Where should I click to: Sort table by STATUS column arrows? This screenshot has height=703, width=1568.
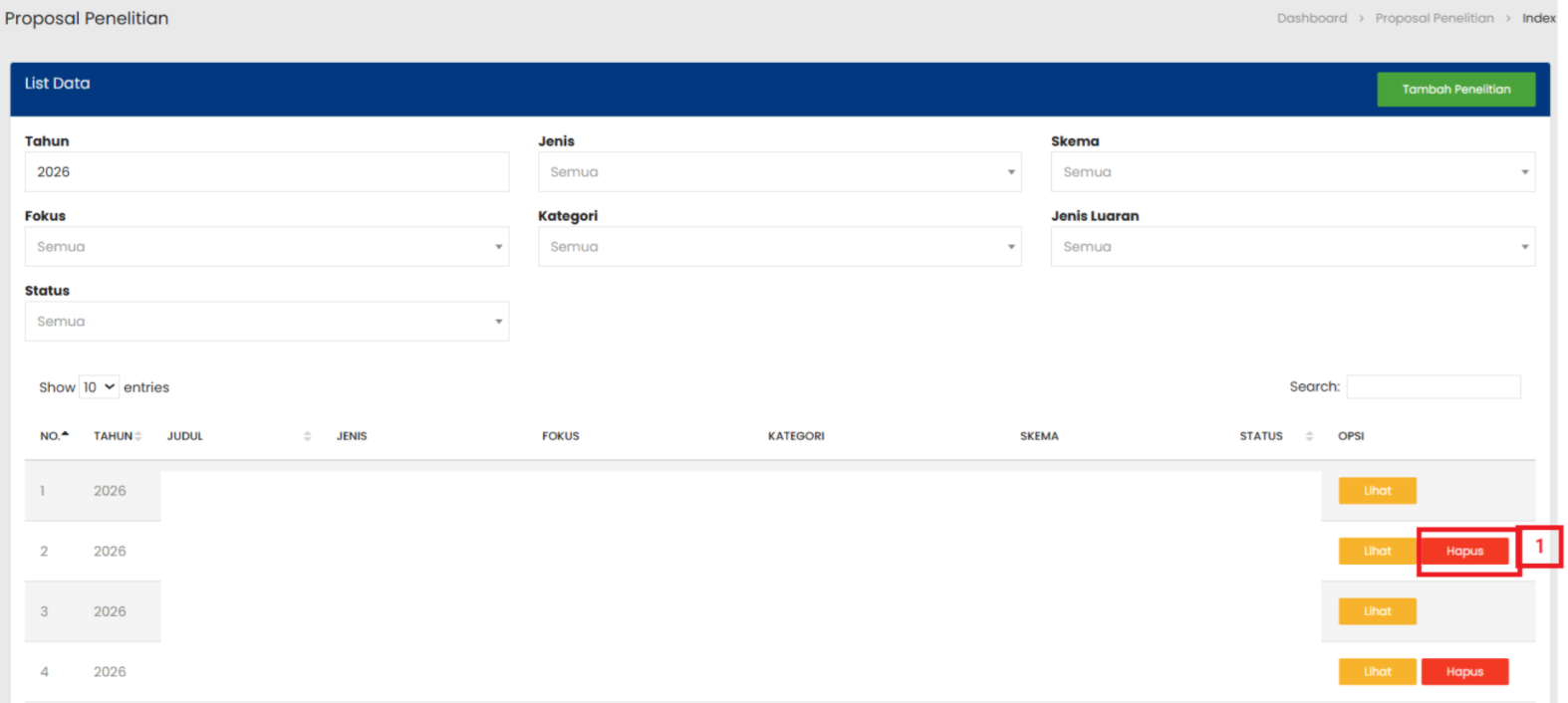tap(1309, 436)
